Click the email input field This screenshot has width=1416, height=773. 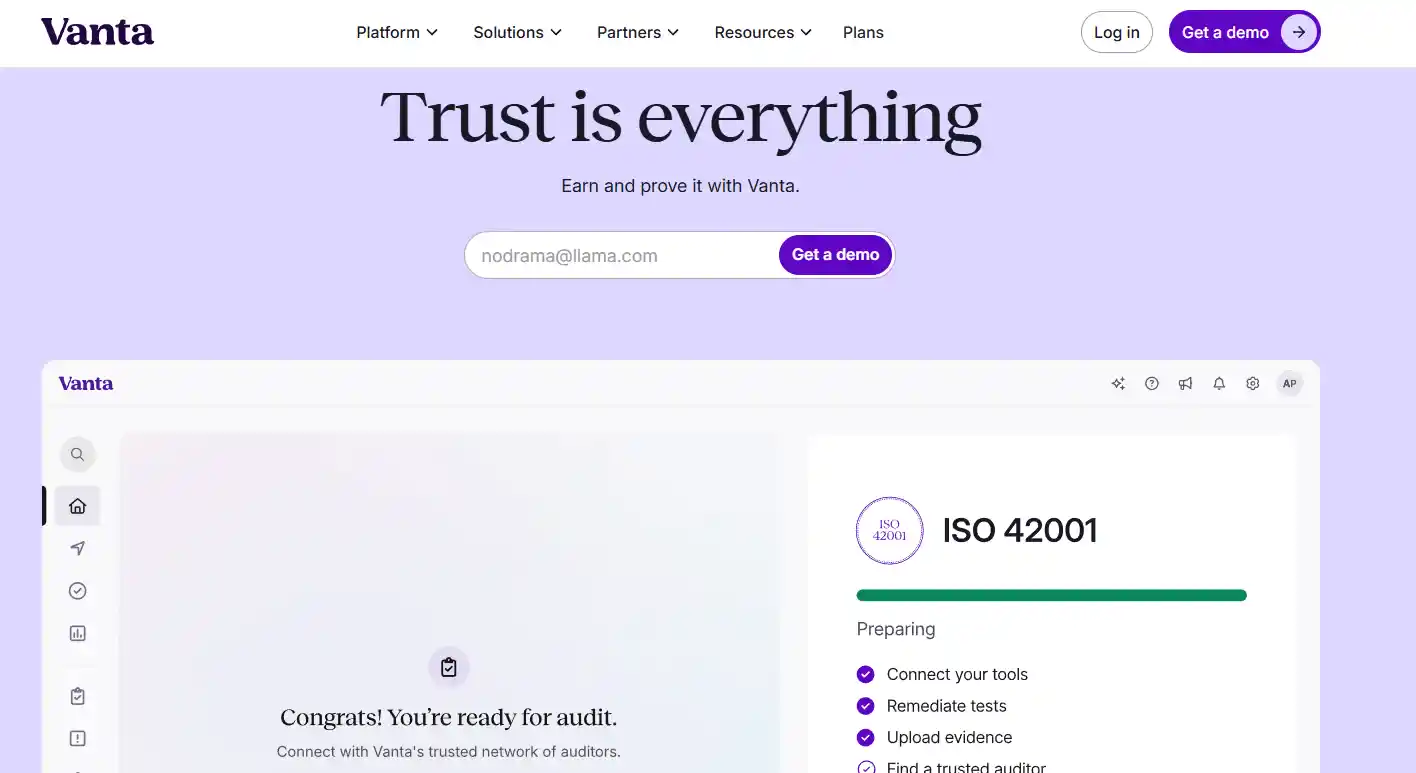coord(622,255)
